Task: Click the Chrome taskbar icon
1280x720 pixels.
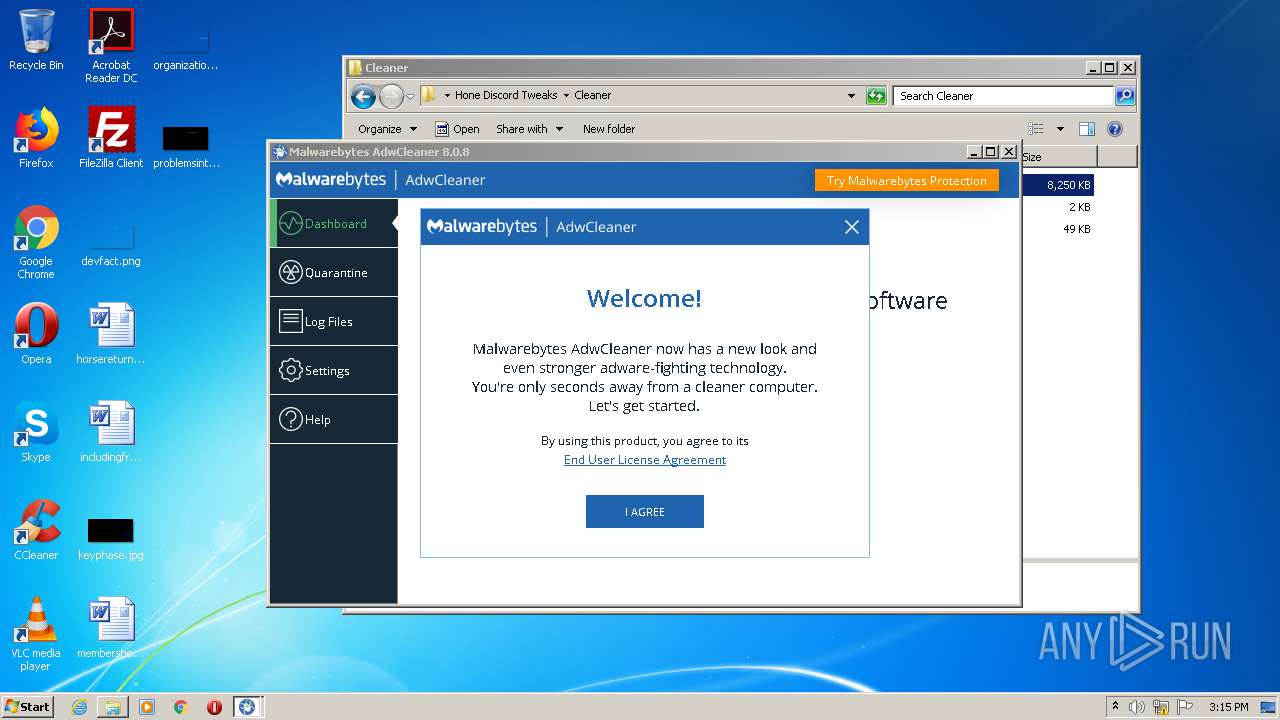Action: pos(181,707)
